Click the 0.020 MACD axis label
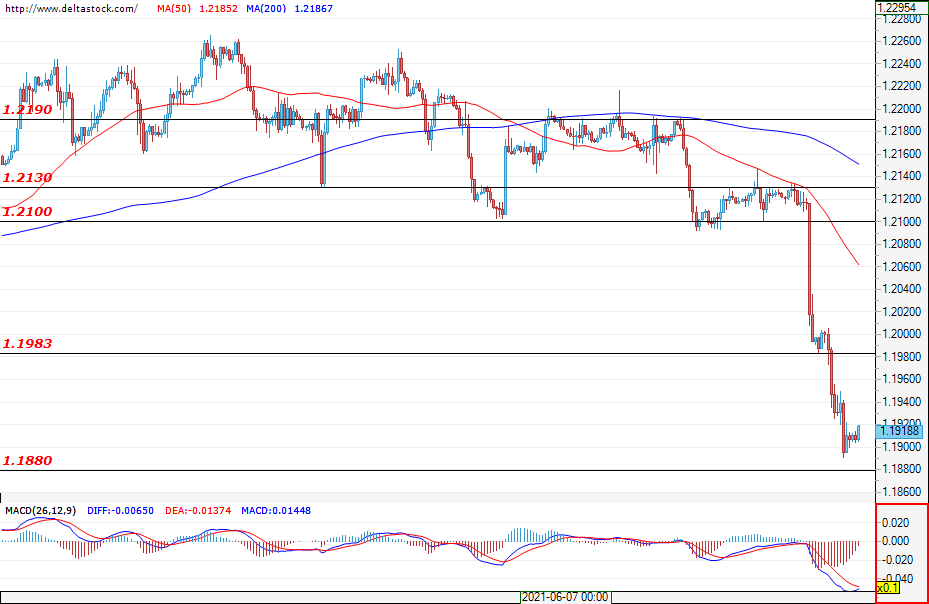 coord(896,522)
